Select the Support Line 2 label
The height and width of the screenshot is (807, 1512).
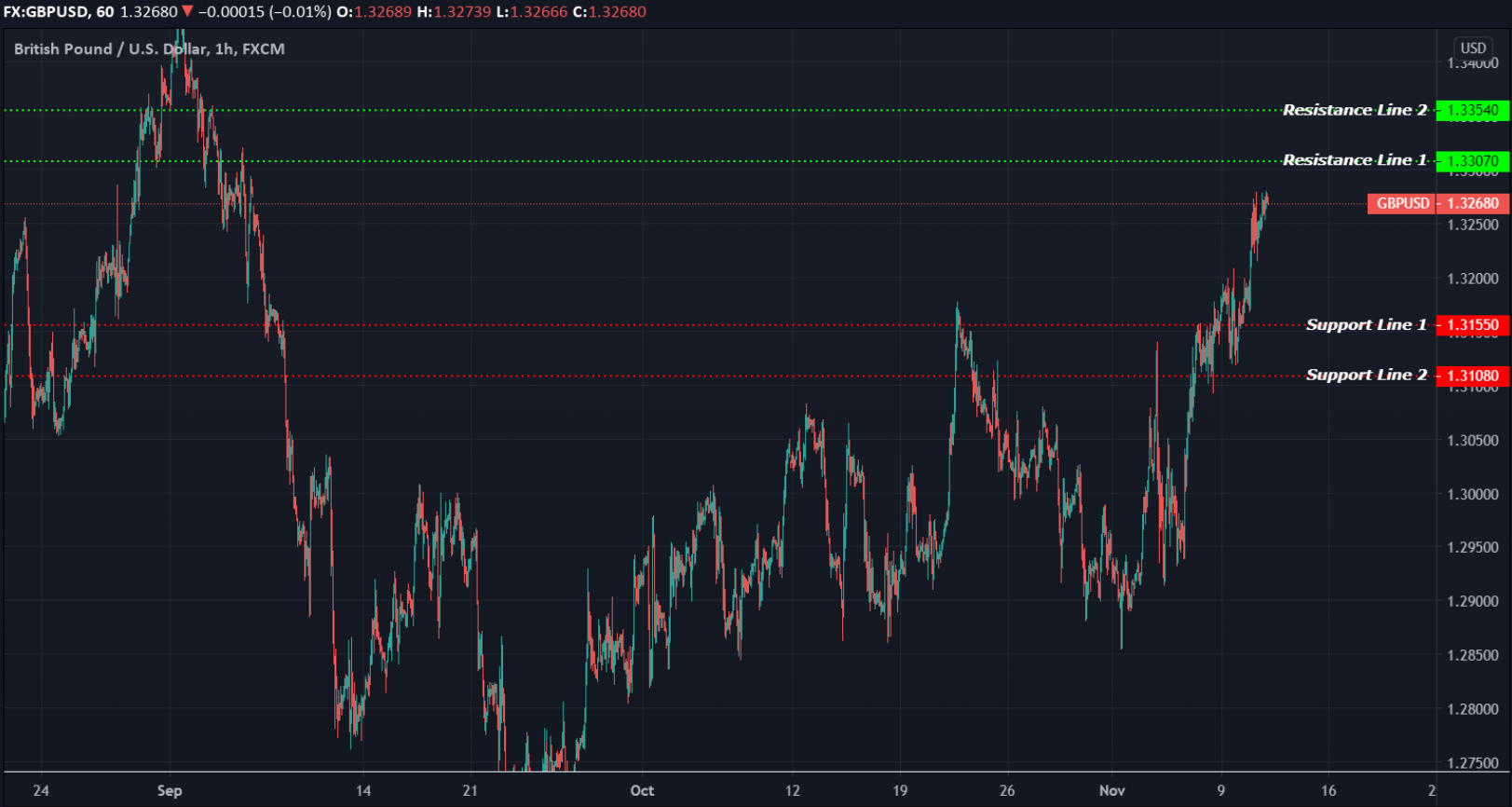click(1366, 375)
